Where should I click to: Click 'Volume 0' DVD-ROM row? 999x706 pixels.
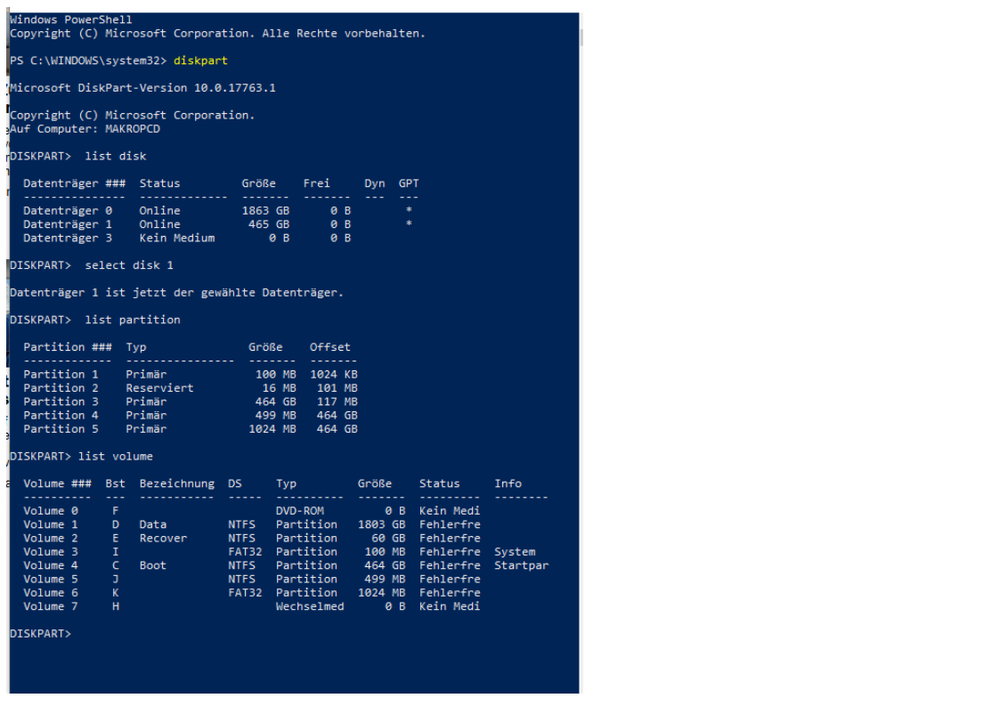coord(44,511)
